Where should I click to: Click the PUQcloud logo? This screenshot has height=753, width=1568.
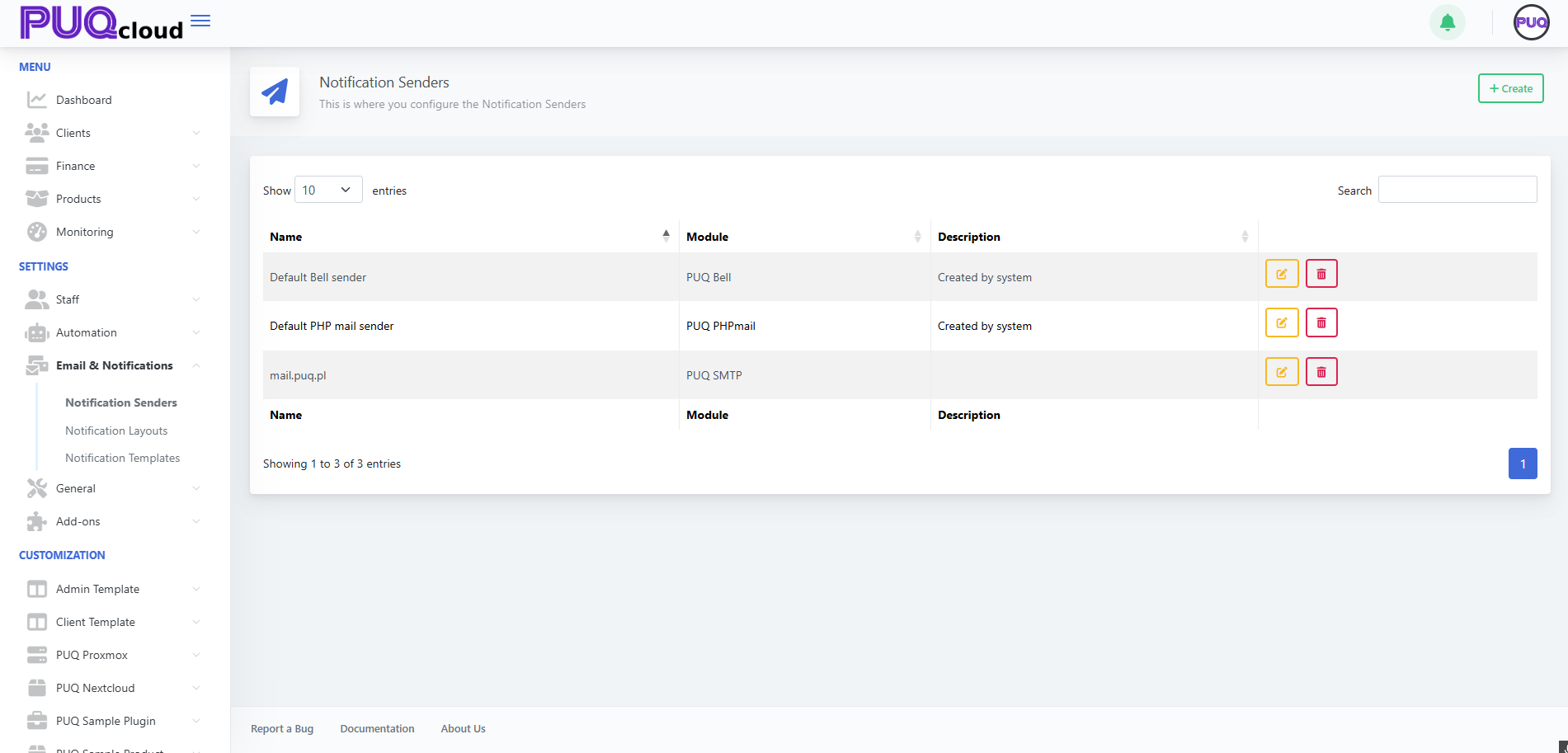[101, 23]
